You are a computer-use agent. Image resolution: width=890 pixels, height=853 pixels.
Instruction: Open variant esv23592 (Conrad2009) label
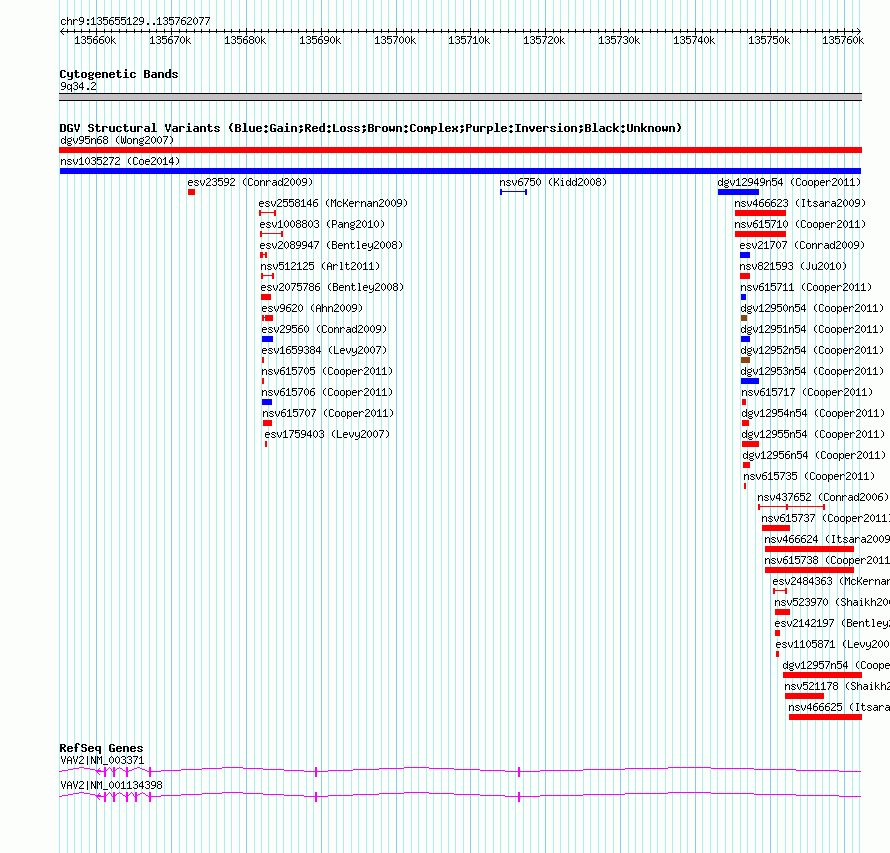pyautogui.click(x=250, y=183)
